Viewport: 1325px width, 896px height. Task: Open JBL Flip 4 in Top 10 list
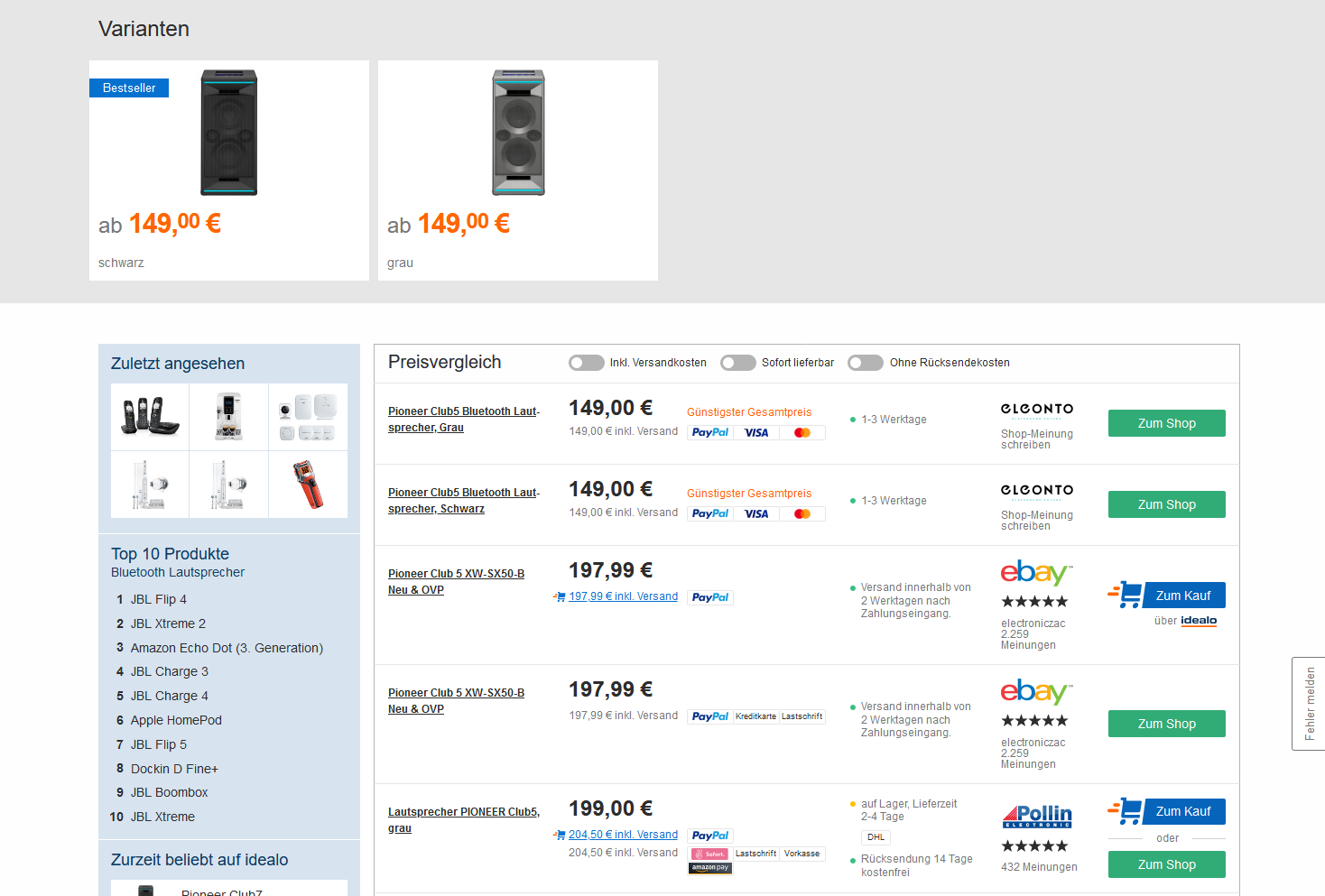tap(159, 599)
